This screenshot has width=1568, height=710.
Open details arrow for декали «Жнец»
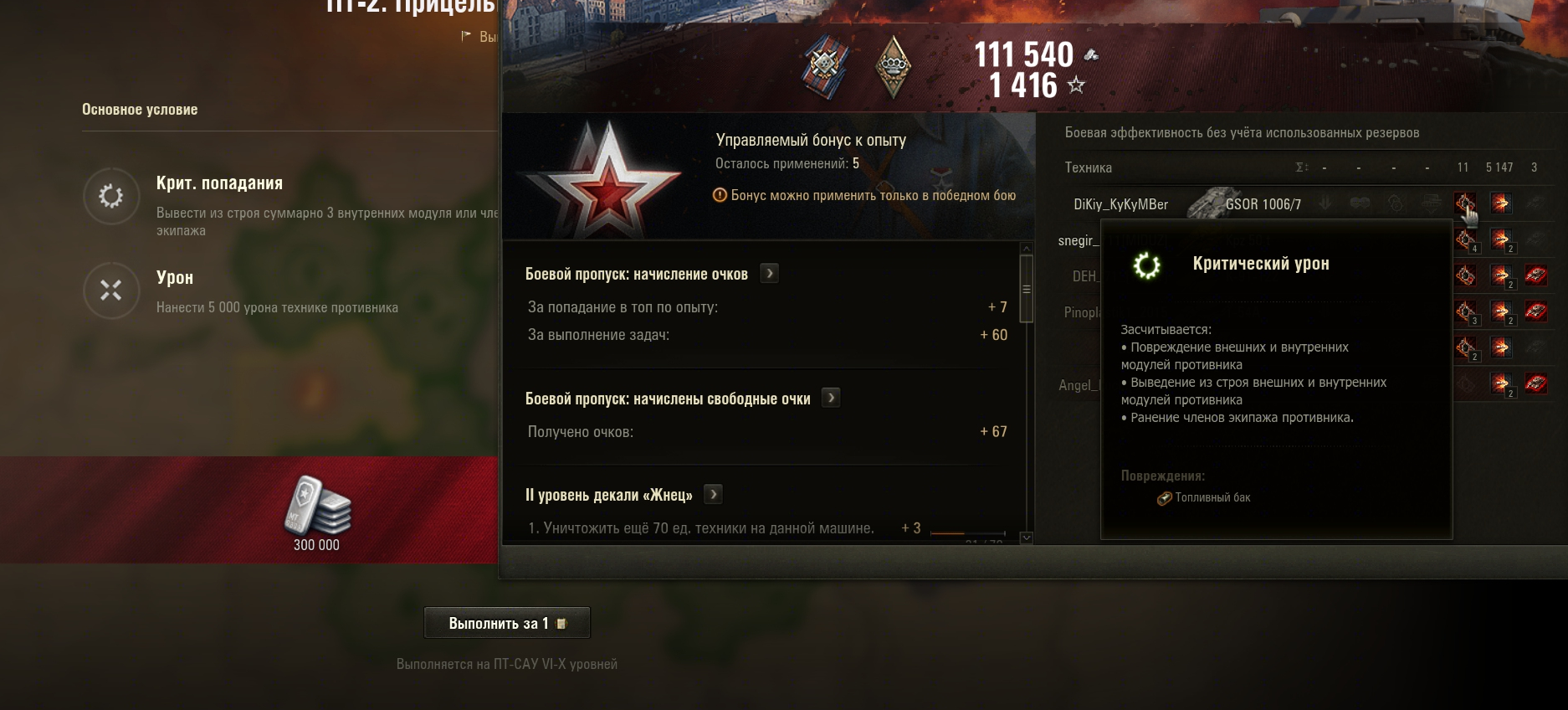pyautogui.click(x=713, y=494)
